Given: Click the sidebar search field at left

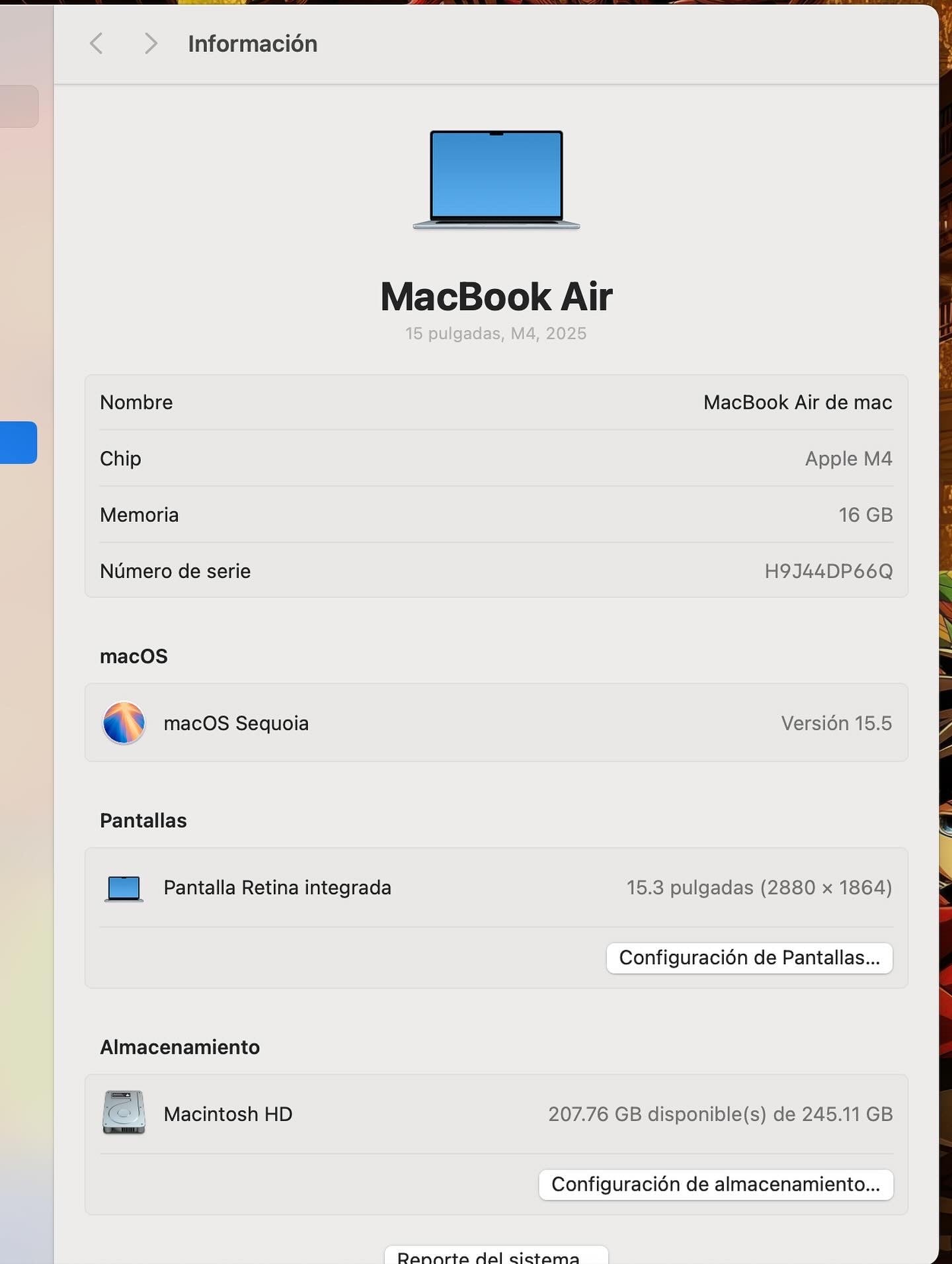Looking at the screenshot, I should click(19, 106).
